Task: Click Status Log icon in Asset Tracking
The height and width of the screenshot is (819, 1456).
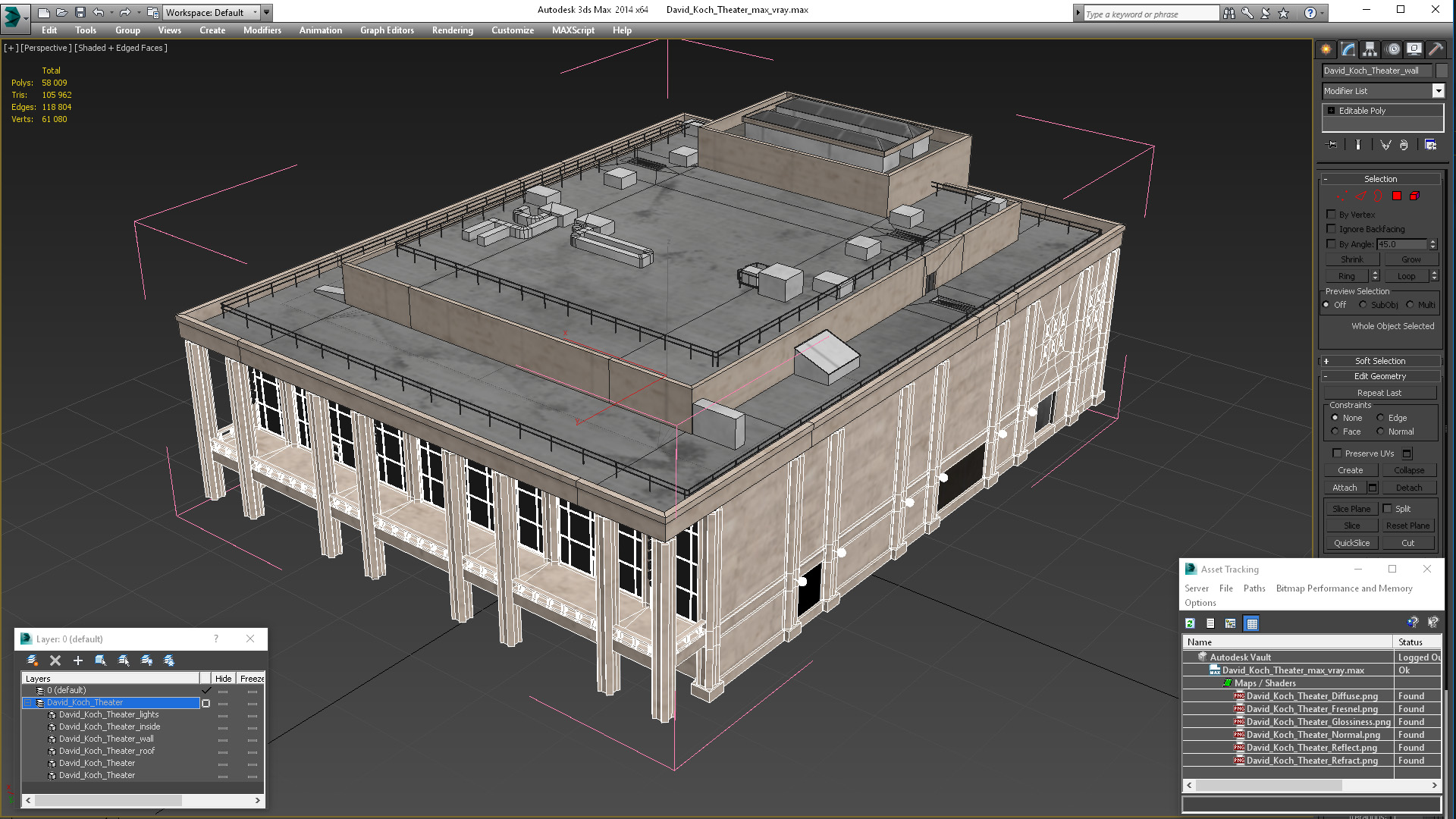Action: click(x=1210, y=623)
